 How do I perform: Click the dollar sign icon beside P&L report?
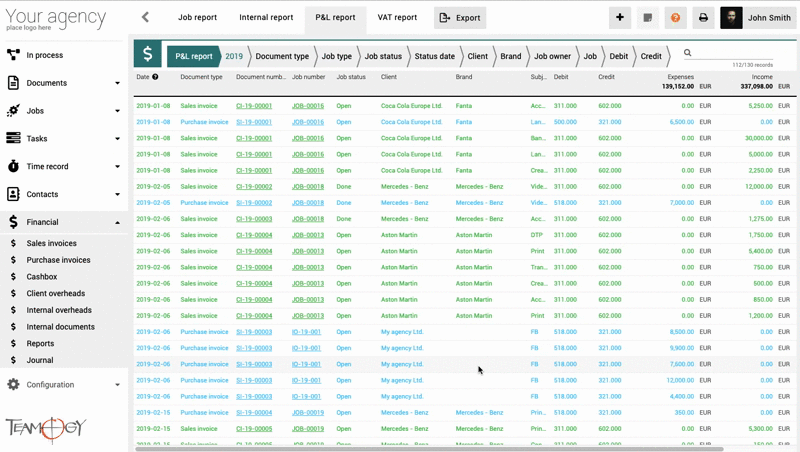coord(147,54)
